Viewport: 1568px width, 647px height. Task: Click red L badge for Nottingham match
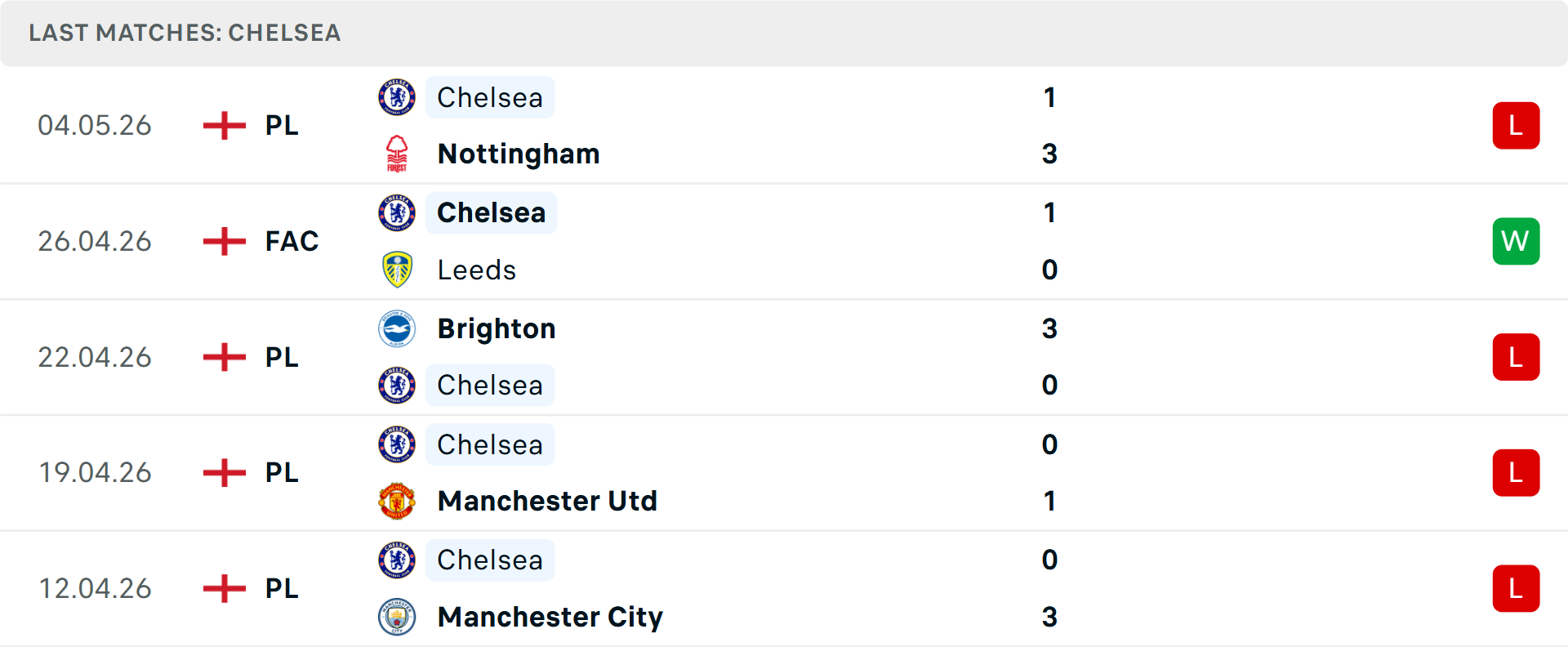point(1516,125)
